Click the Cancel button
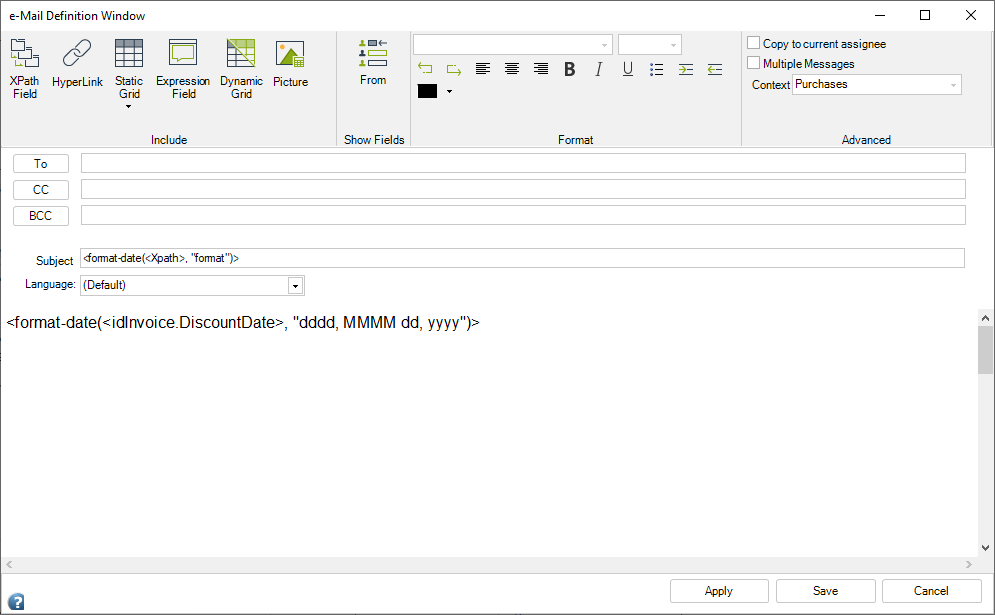 tap(931, 591)
